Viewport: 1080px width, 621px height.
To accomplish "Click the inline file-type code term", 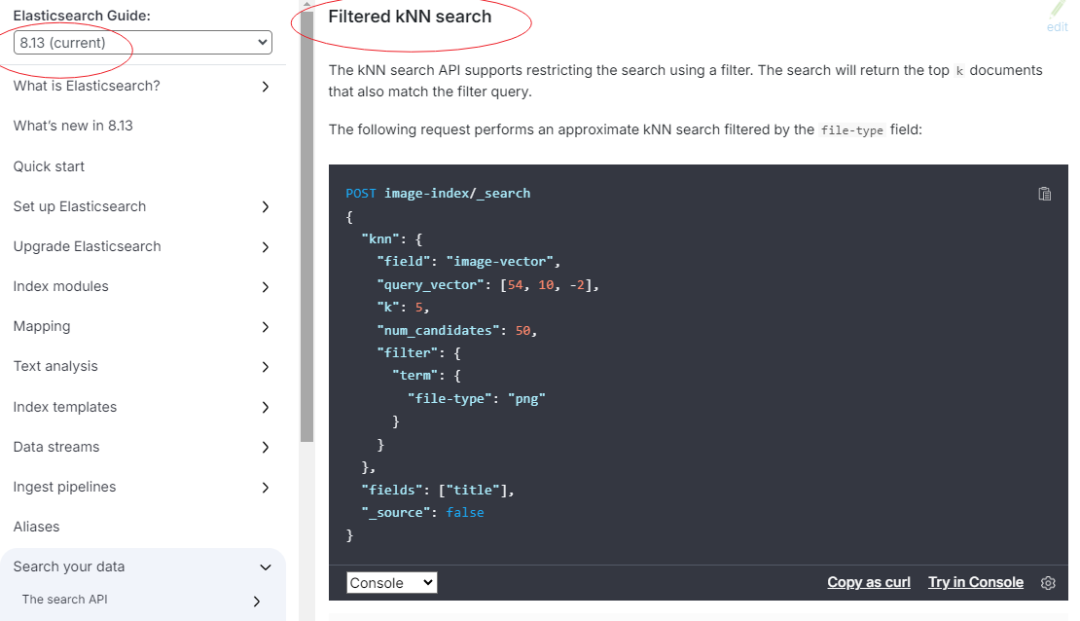I will pyautogui.click(x=852, y=130).
